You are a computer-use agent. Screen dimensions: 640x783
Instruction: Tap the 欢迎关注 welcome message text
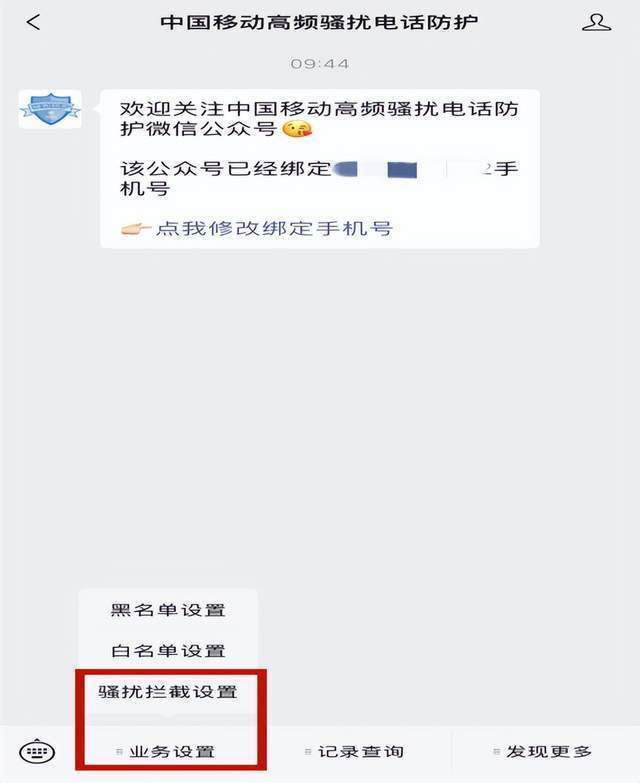319,119
